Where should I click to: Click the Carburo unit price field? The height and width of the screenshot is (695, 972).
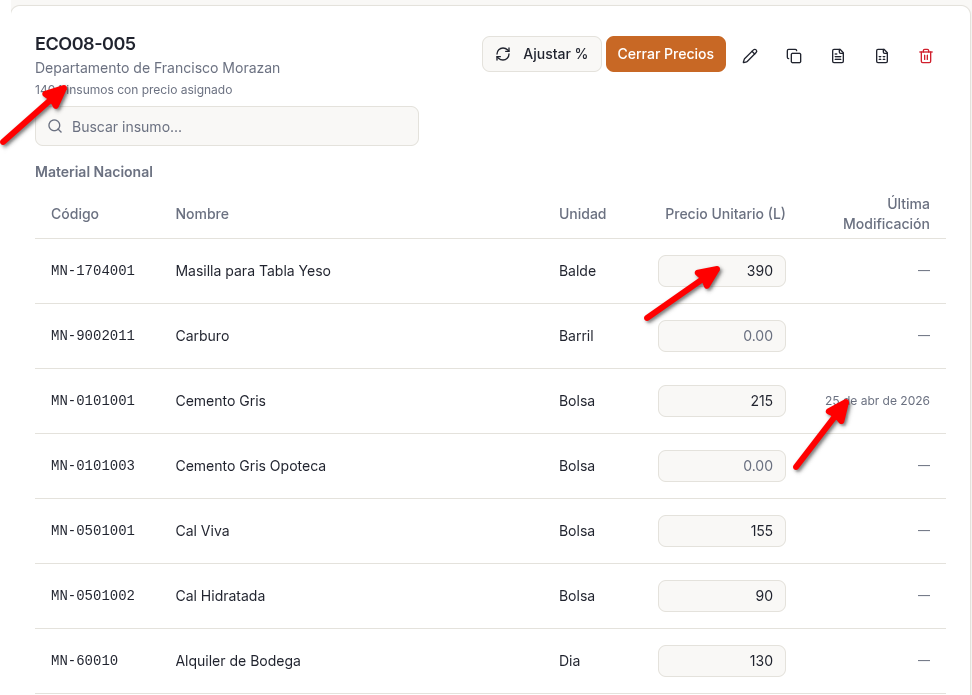tap(721, 336)
